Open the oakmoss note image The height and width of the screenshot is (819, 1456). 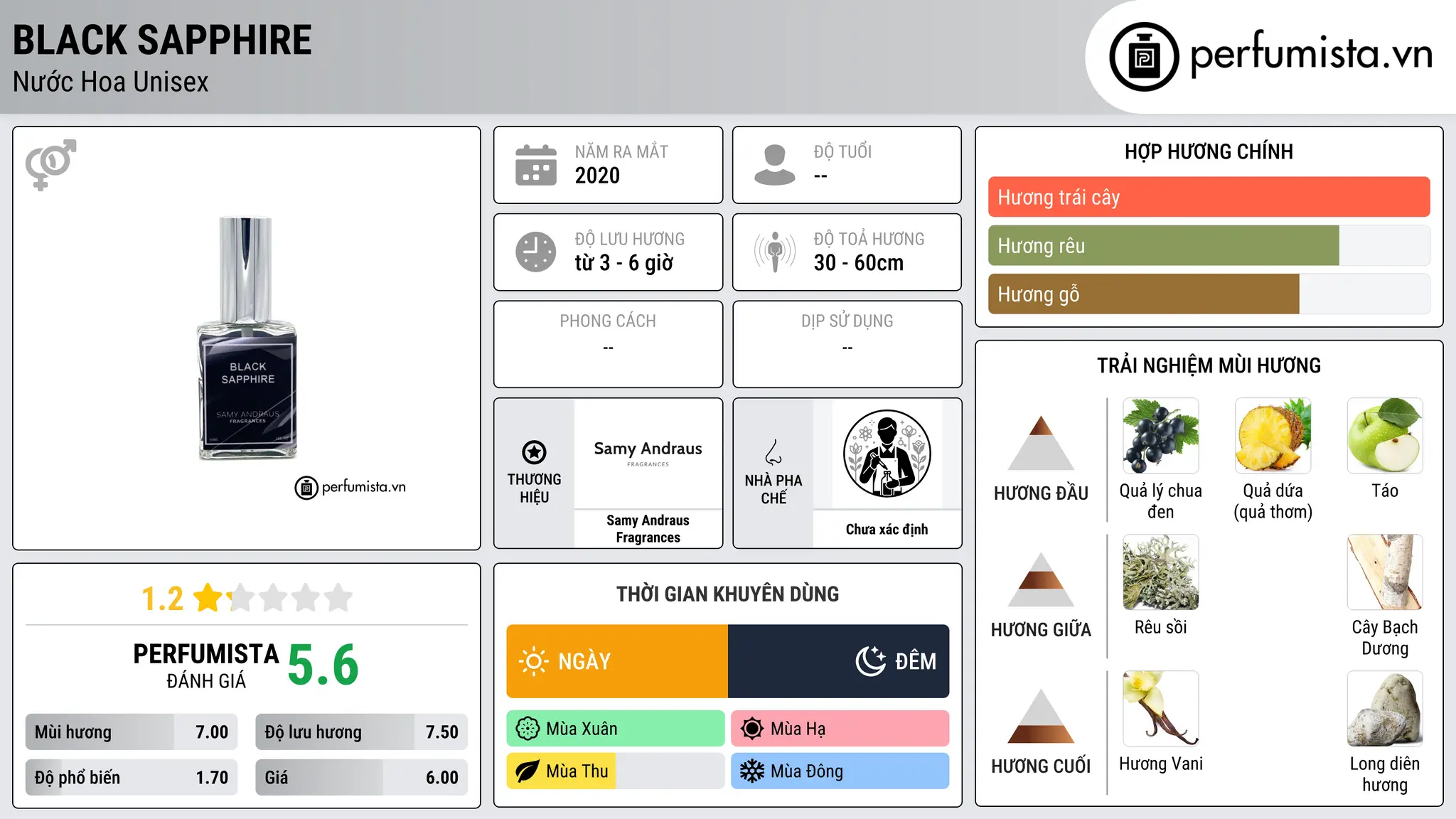1160,572
